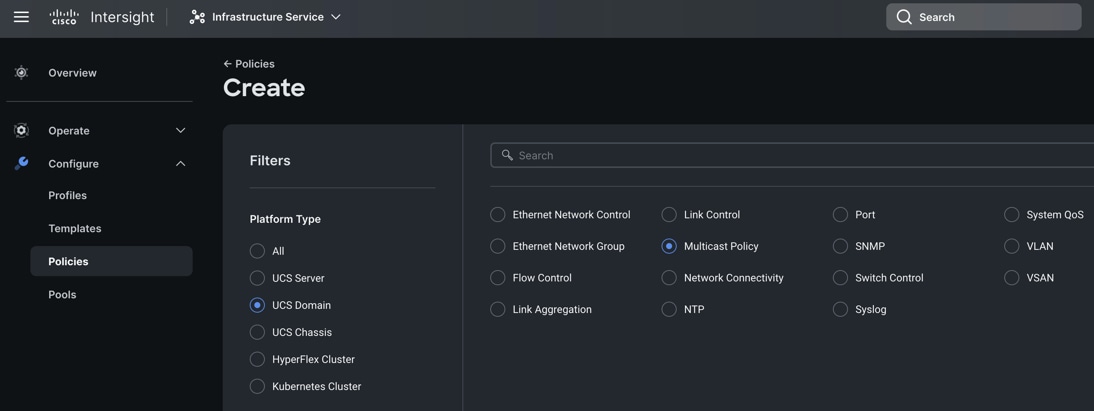Open the Infrastructure Service dropdown
The height and width of the screenshot is (411, 1094).
(336, 17)
